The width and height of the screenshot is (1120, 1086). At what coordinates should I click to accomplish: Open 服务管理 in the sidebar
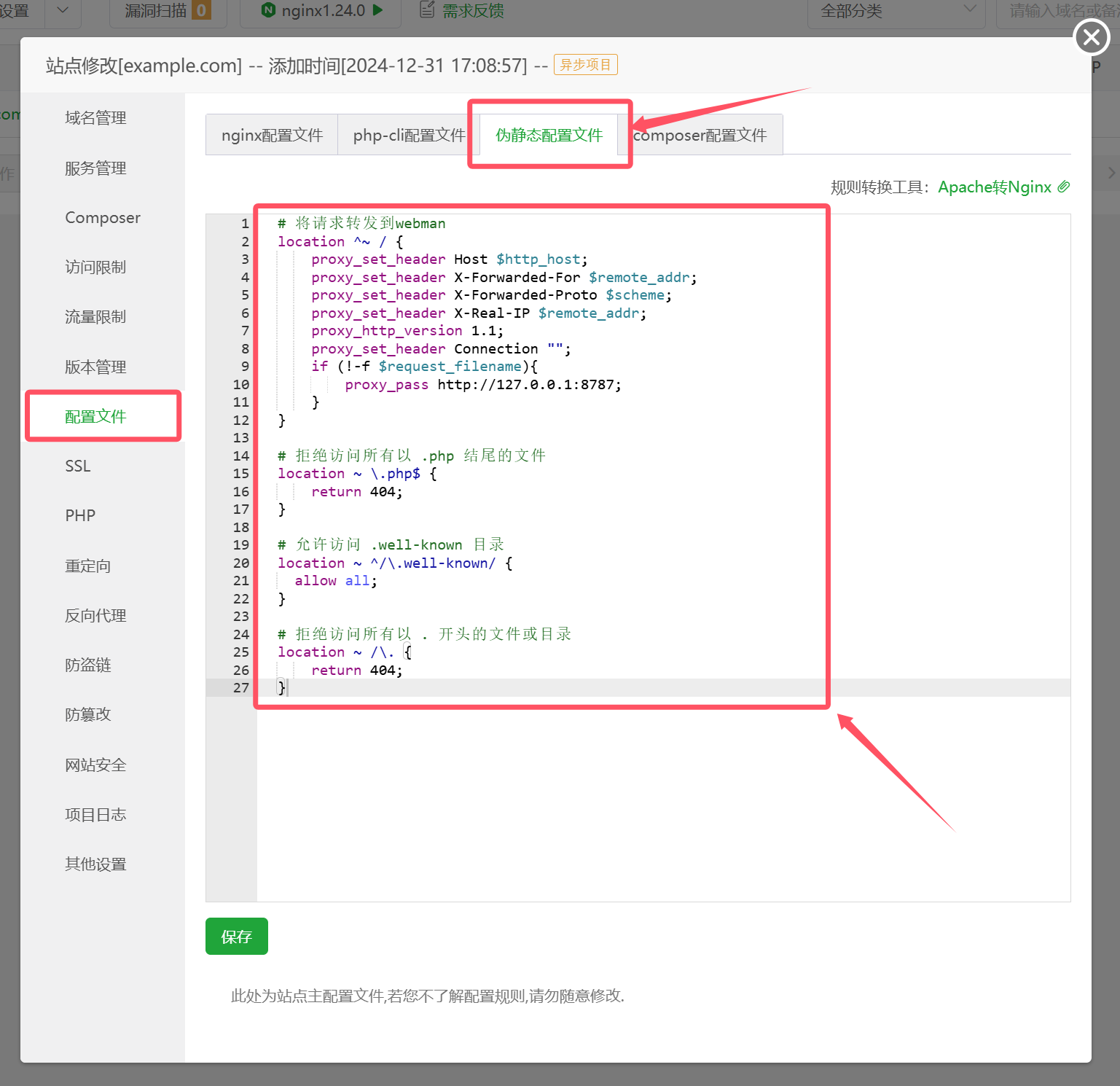95,168
